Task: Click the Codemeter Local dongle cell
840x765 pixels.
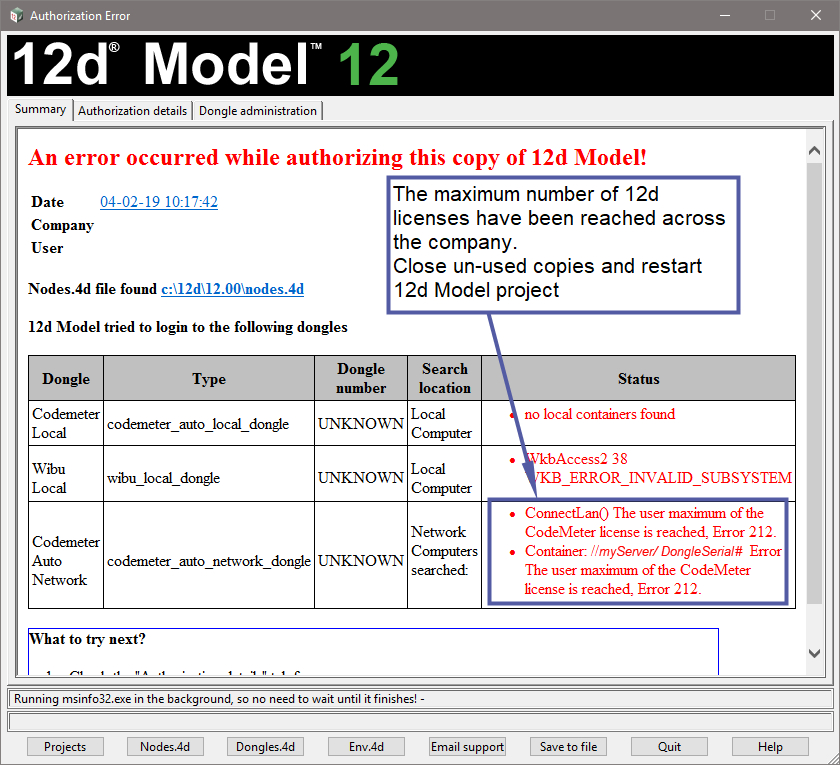Action: 66,423
